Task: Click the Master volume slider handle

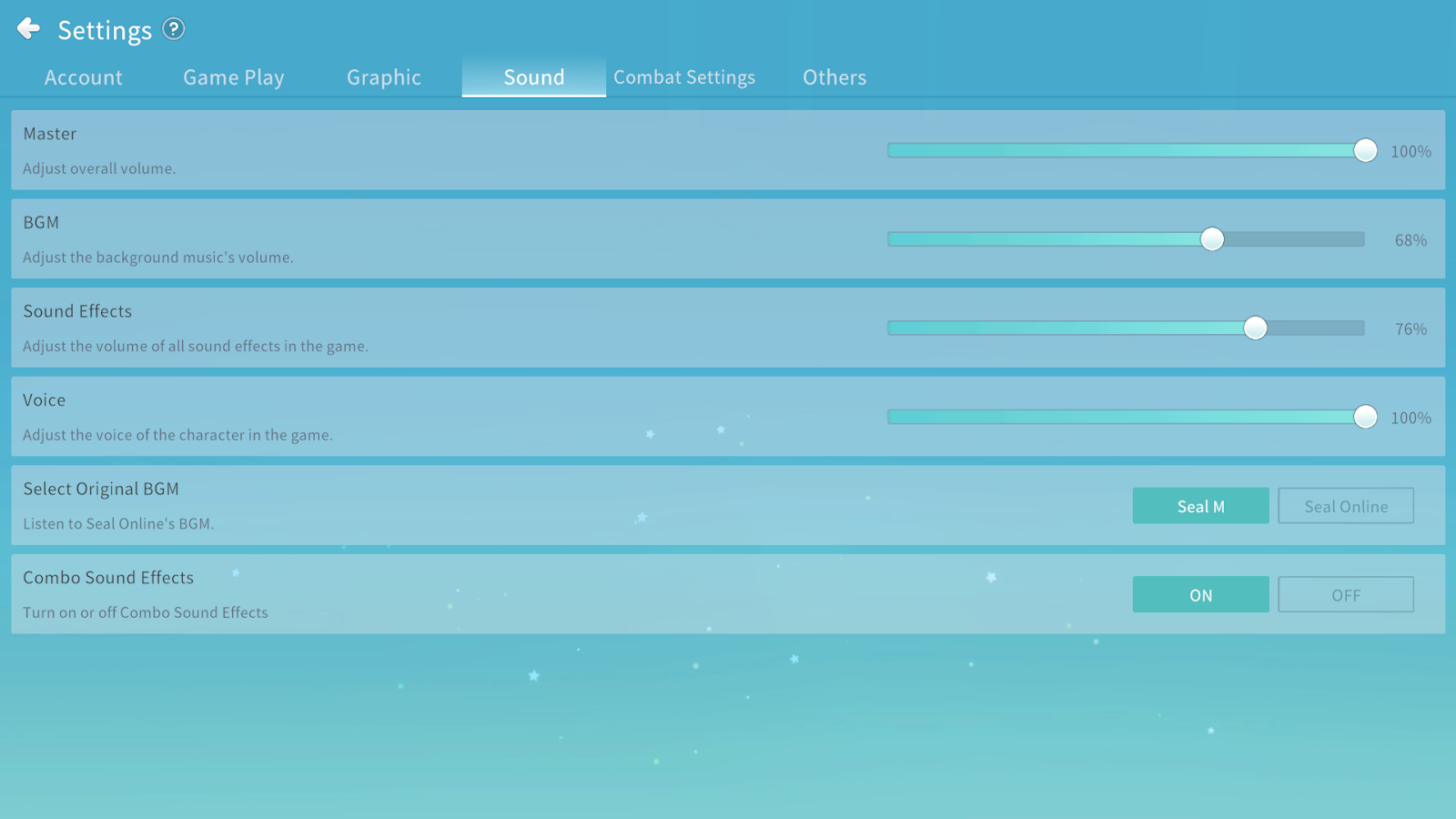Action: 1365,151
